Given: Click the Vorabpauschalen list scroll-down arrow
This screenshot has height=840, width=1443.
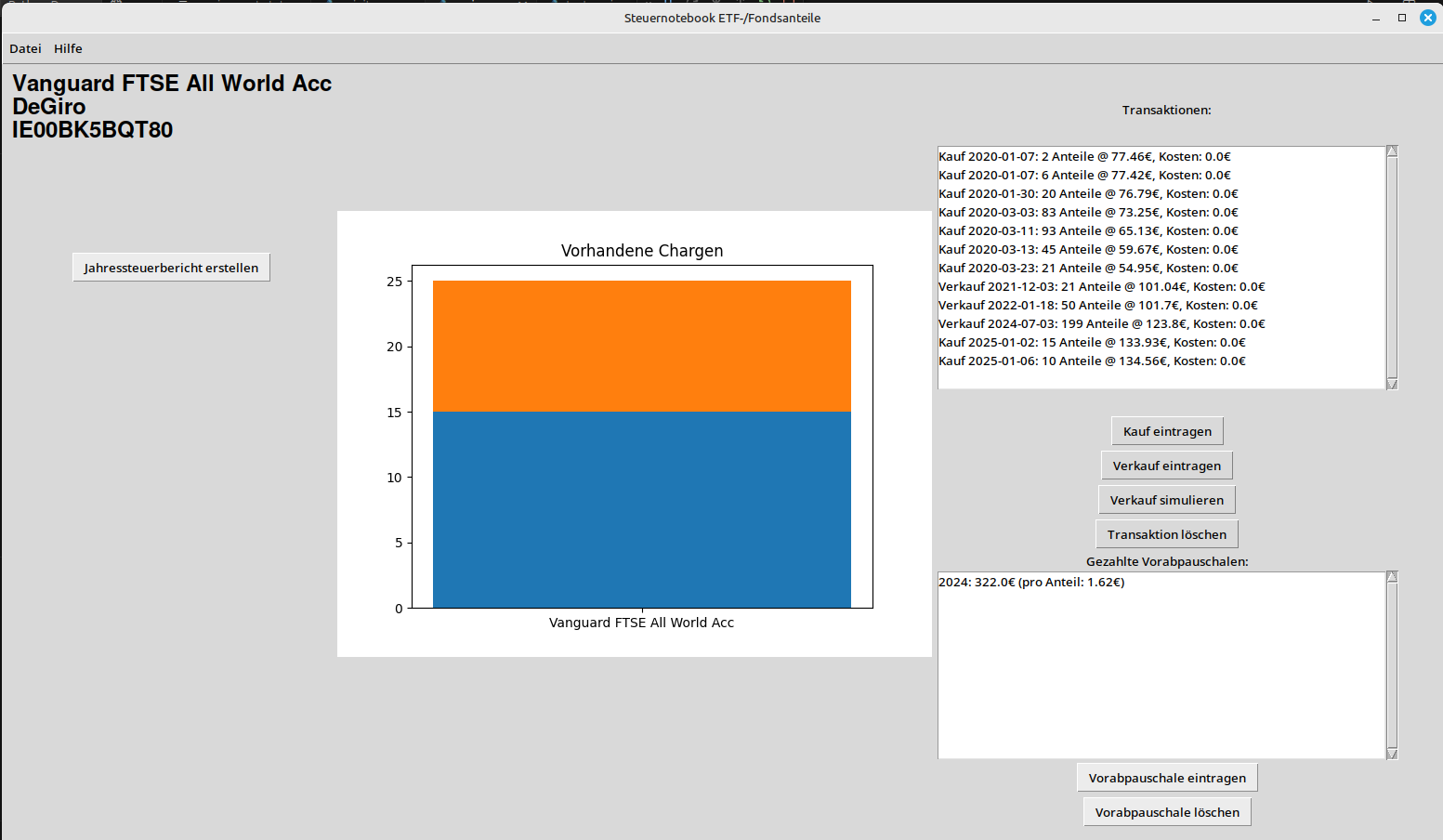Looking at the screenshot, I should 1392,754.
